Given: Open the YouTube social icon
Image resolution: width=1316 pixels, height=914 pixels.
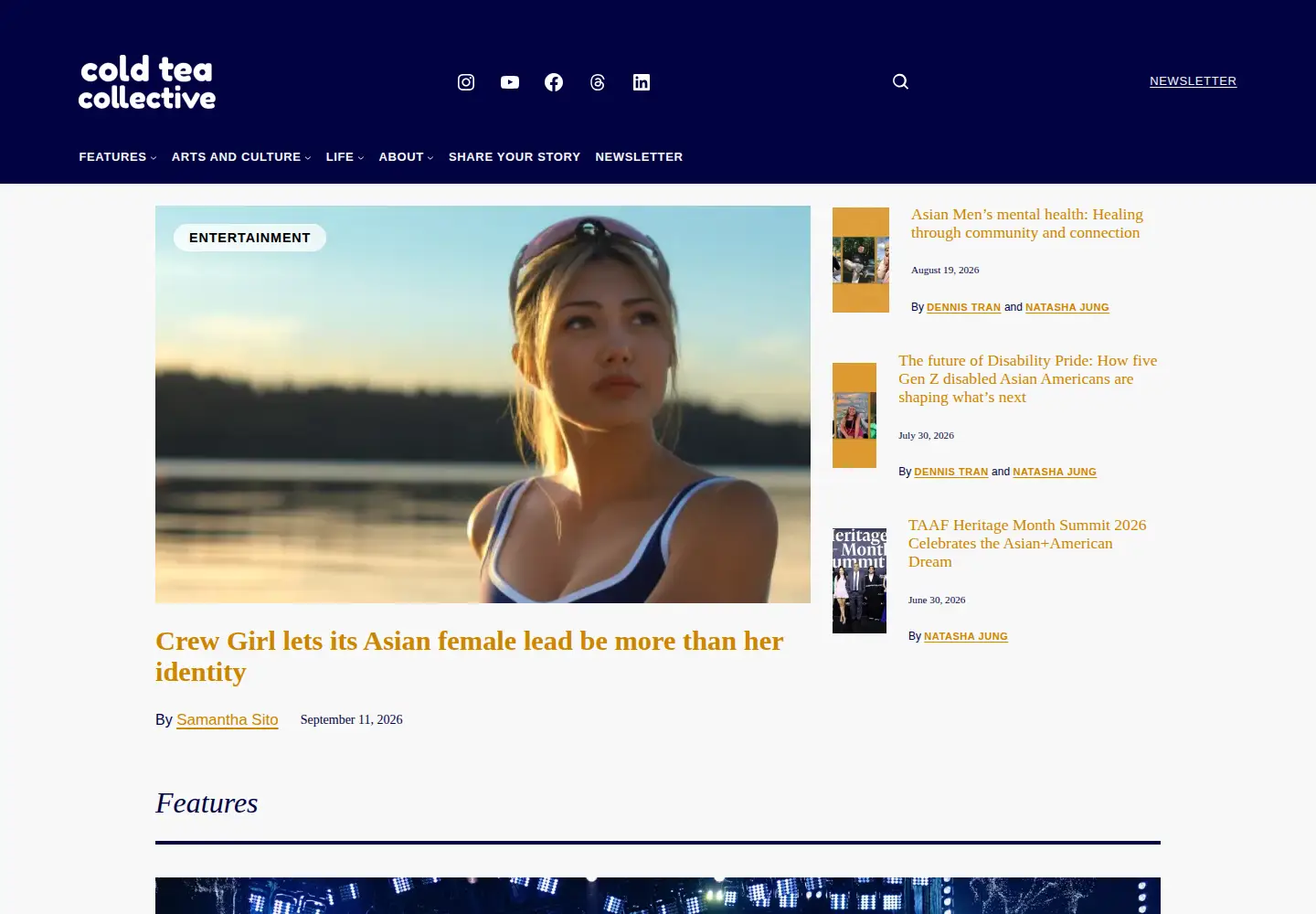Looking at the screenshot, I should (510, 82).
